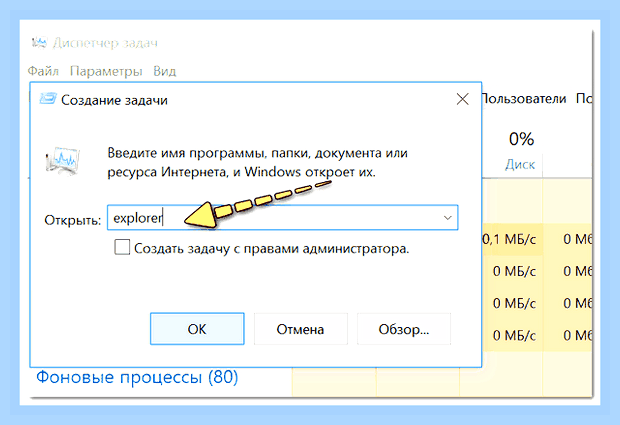Open the Вид menu in Task Manager
The height and width of the screenshot is (425, 620).
(164, 71)
